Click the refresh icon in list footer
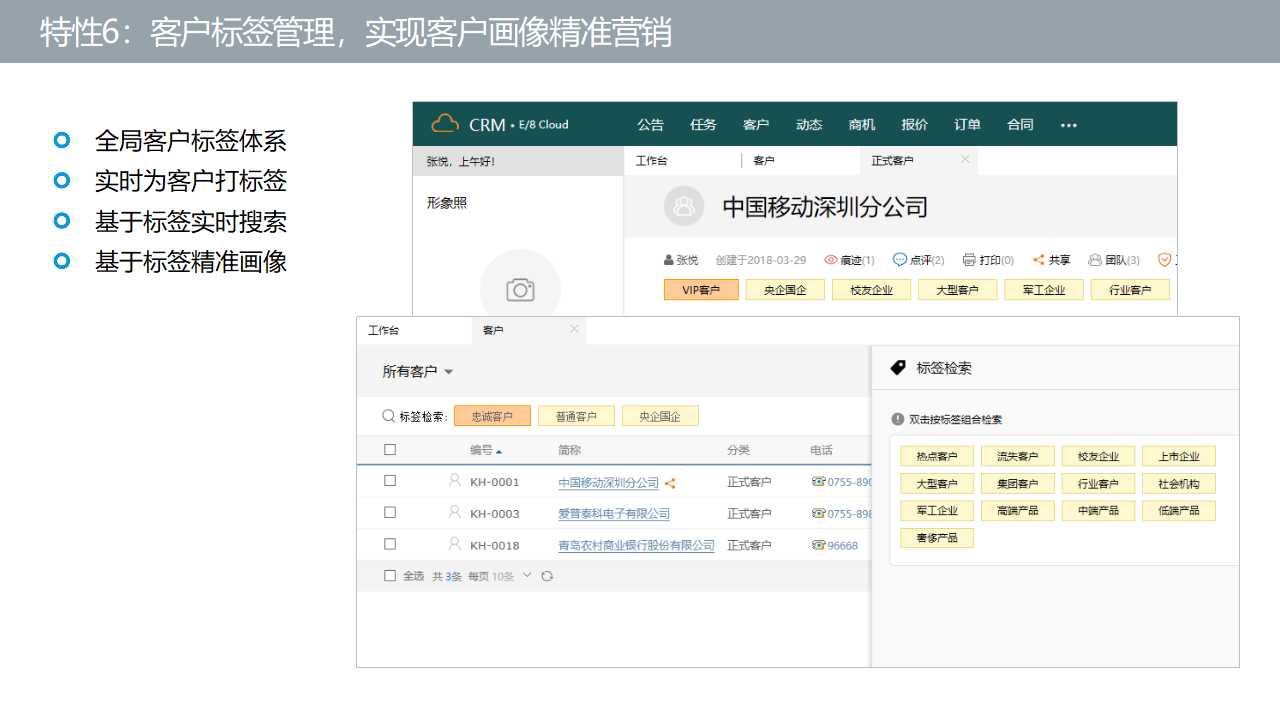This screenshot has height=720, width=1280. [x=547, y=576]
